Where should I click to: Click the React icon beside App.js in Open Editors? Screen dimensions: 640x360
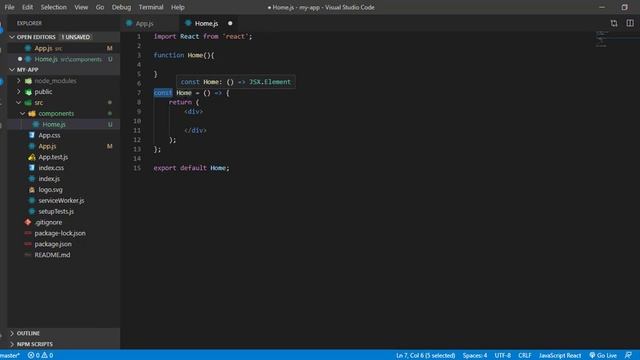[x=28, y=48]
